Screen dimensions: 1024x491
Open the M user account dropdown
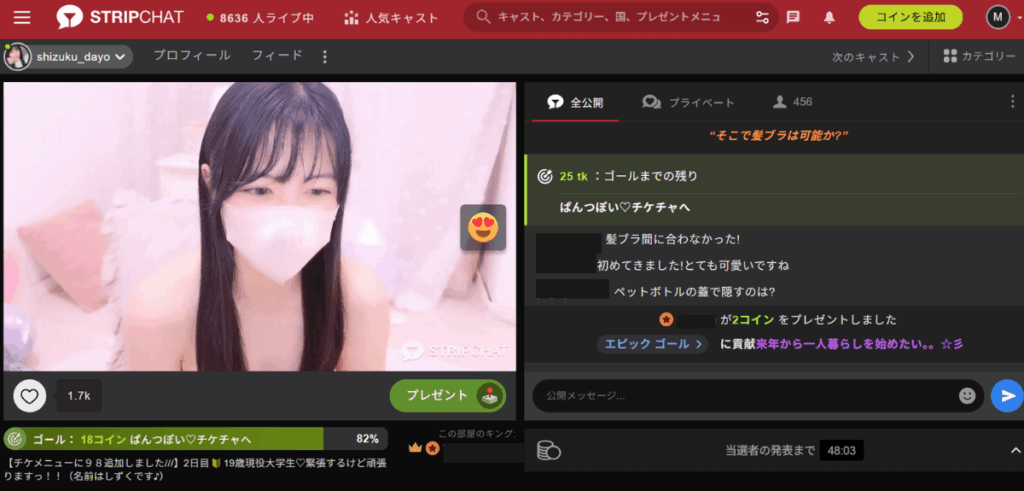[x=998, y=17]
